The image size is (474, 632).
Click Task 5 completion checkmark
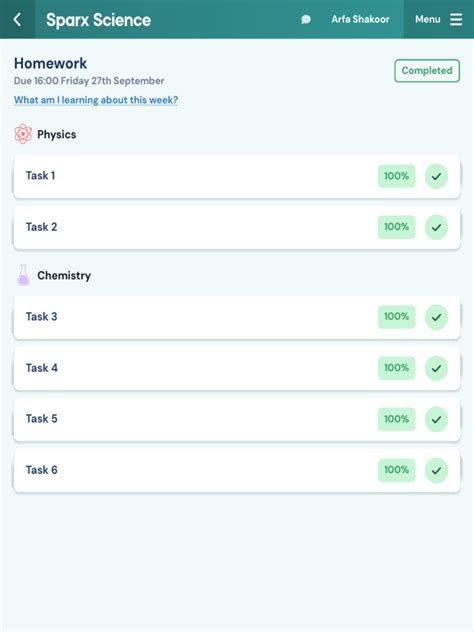(x=436, y=419)
